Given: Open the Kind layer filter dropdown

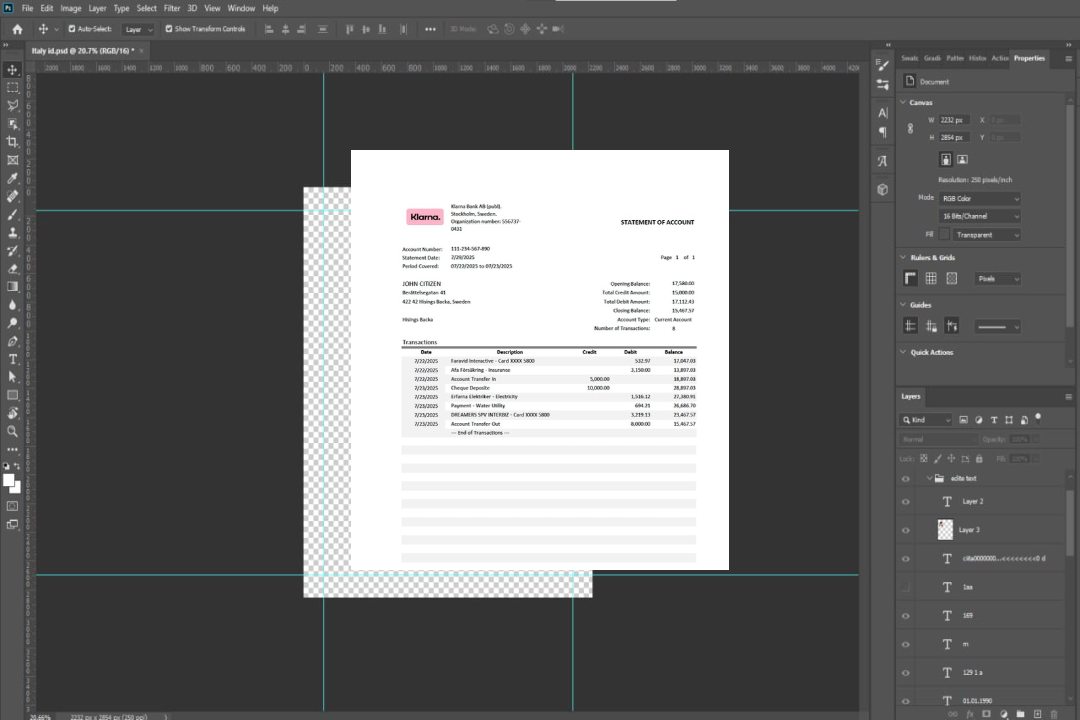Looking at the screenshot, I should (x=926, y=420).
